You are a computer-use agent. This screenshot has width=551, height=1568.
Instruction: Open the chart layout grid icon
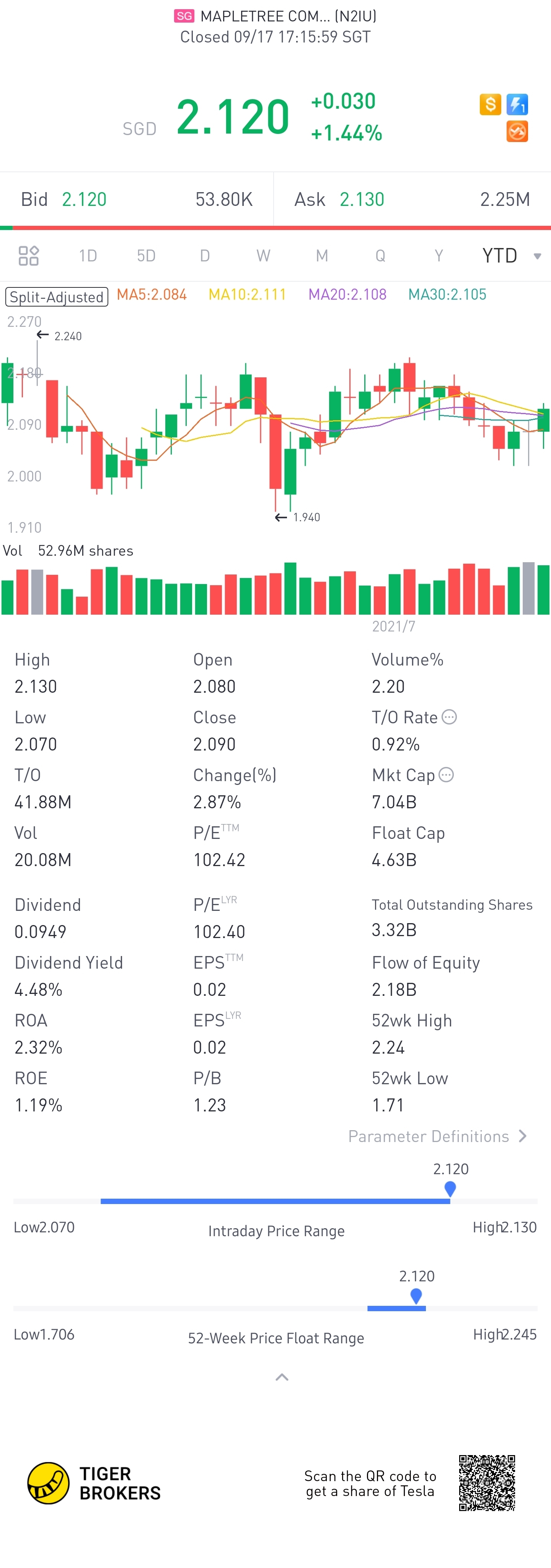(x=29, y=256)
